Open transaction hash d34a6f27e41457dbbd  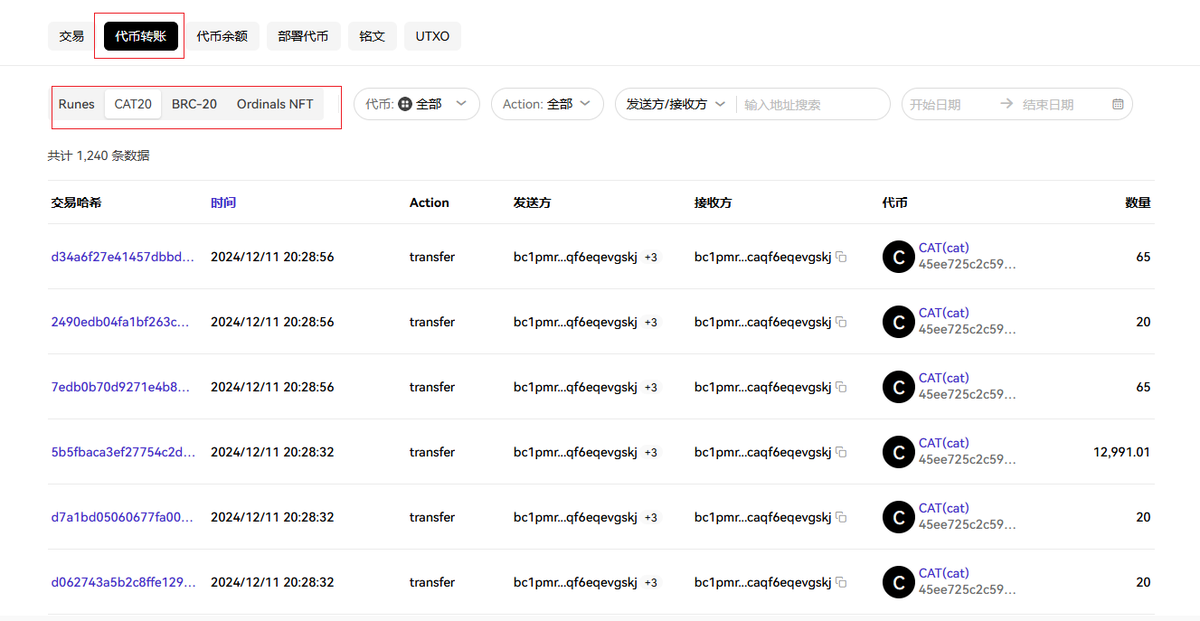pyautogui.click(x=123, y=257)
